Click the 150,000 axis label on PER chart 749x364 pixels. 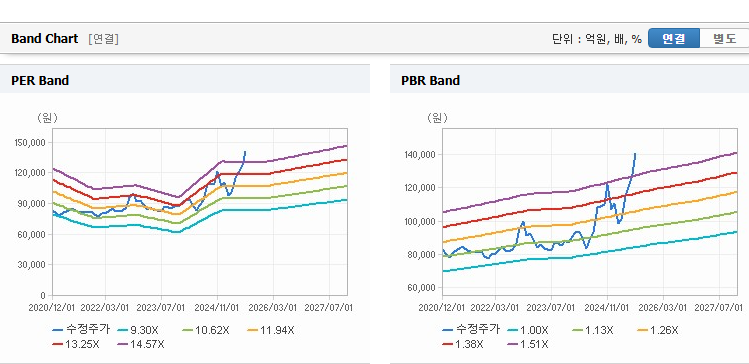point(30,142)
